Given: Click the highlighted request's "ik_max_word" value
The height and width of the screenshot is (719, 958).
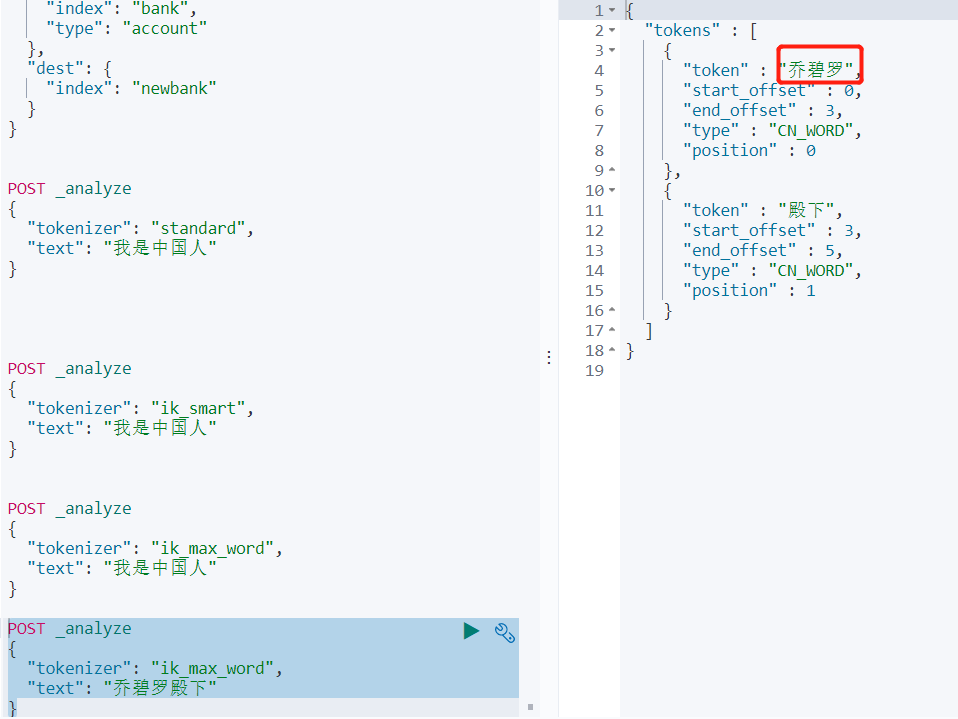Looking at the screenshot, I should (x=213, y=668).
